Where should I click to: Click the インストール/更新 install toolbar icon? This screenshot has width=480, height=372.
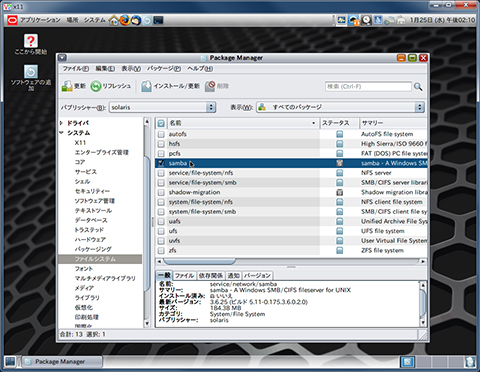point(146,86)
